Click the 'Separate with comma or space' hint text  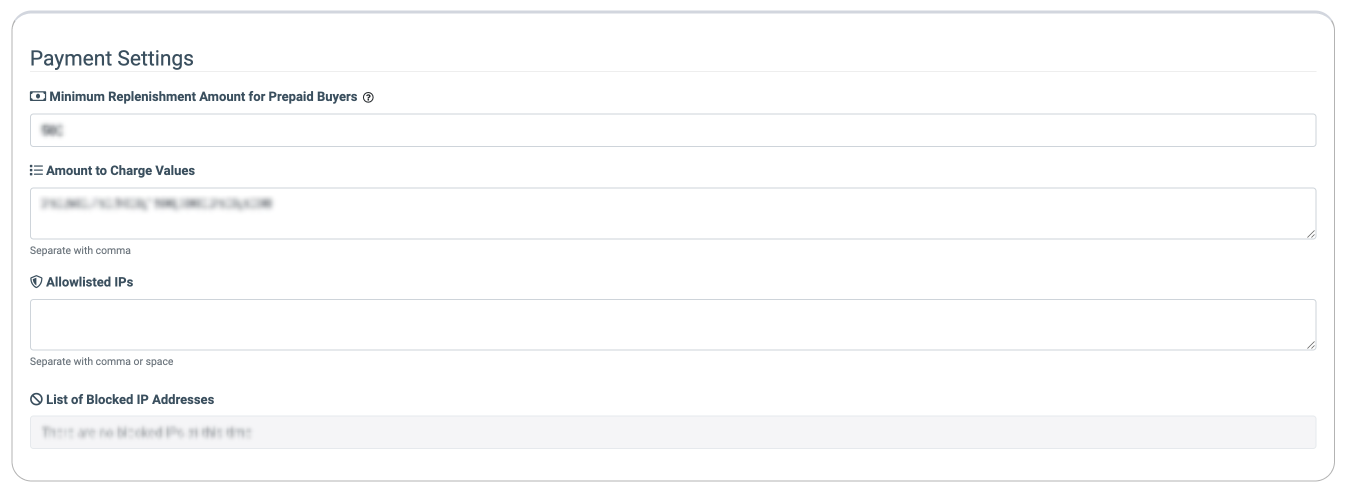(x=102, y=361)
